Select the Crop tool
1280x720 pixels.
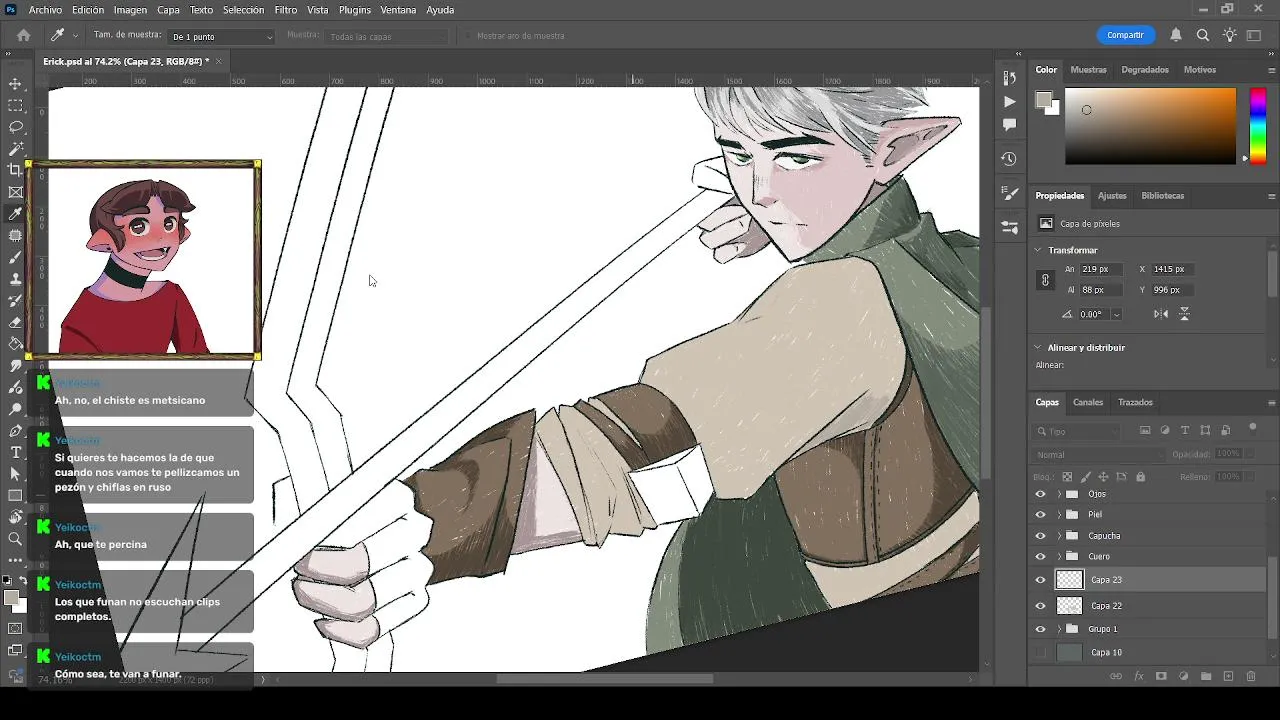[15, 171]
